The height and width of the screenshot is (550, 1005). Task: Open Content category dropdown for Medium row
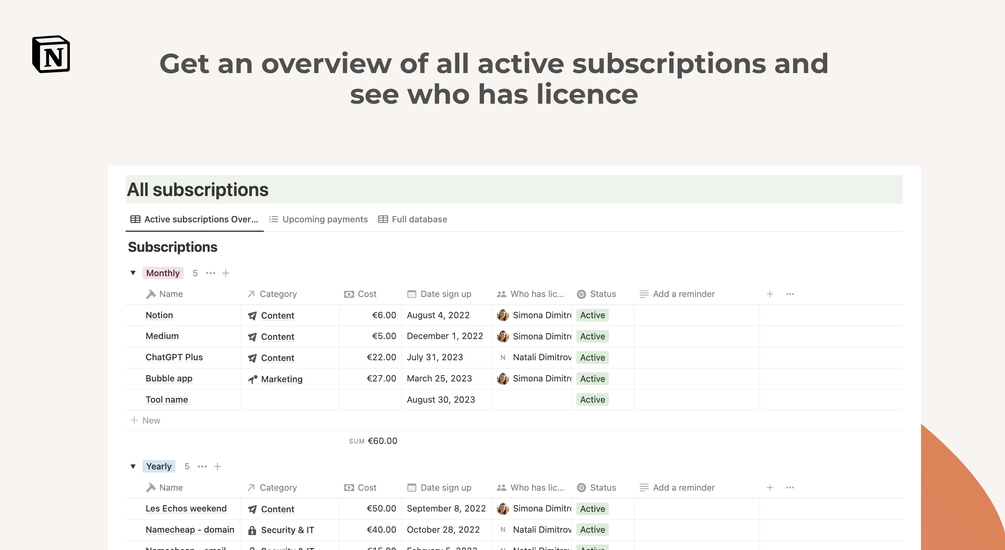point(271,337)
